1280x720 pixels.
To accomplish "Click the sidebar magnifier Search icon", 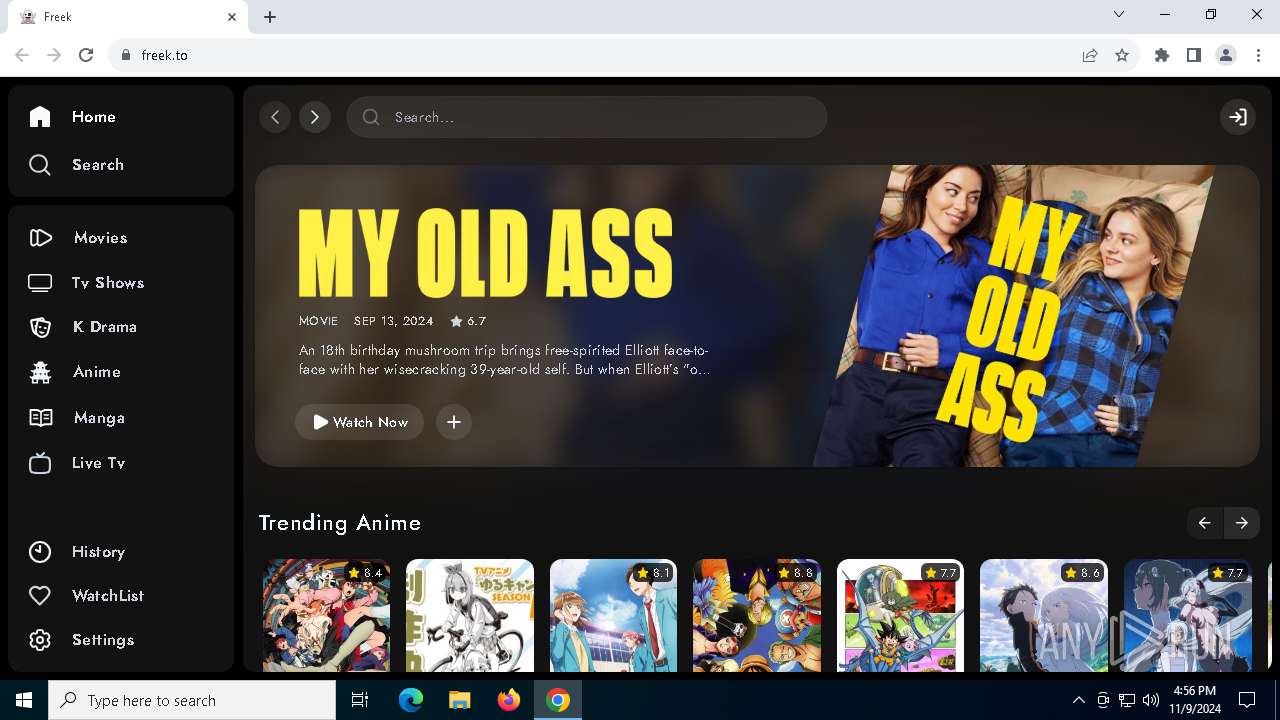I will pyautogui.click(x=40, y=165).
